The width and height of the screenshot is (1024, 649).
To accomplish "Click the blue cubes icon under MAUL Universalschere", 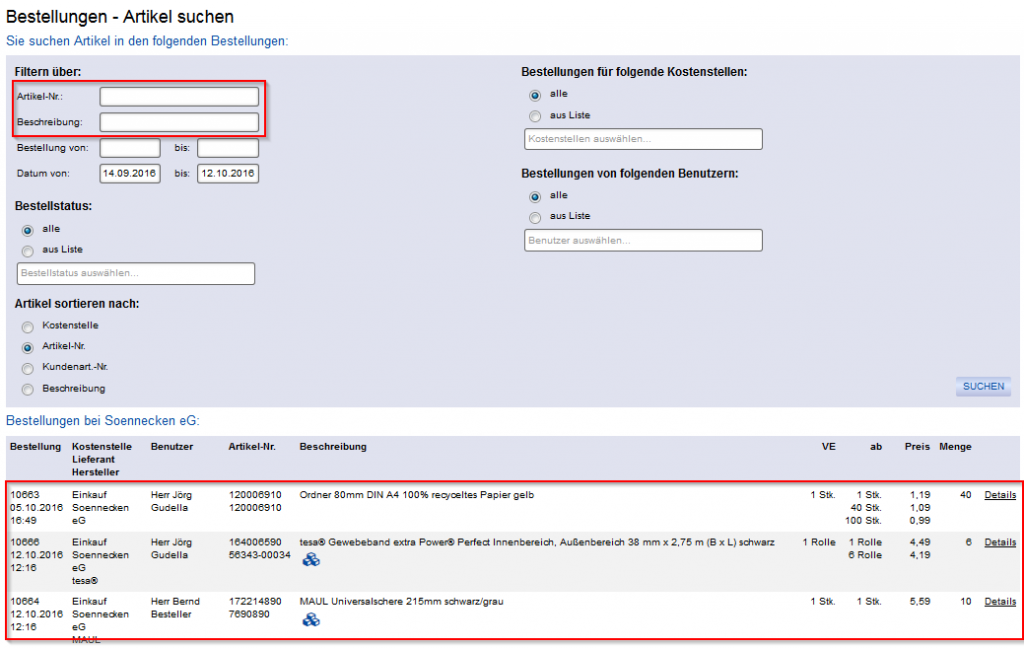I will 311,619.
